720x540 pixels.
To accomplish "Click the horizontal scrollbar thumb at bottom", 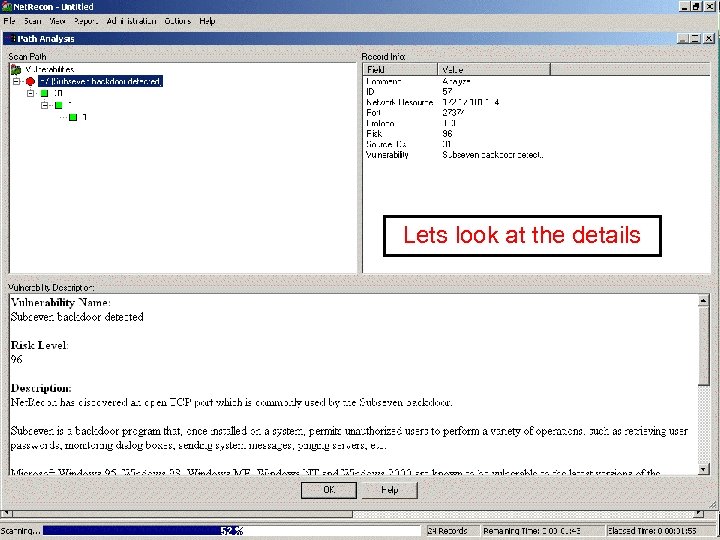I will [182, 514].
